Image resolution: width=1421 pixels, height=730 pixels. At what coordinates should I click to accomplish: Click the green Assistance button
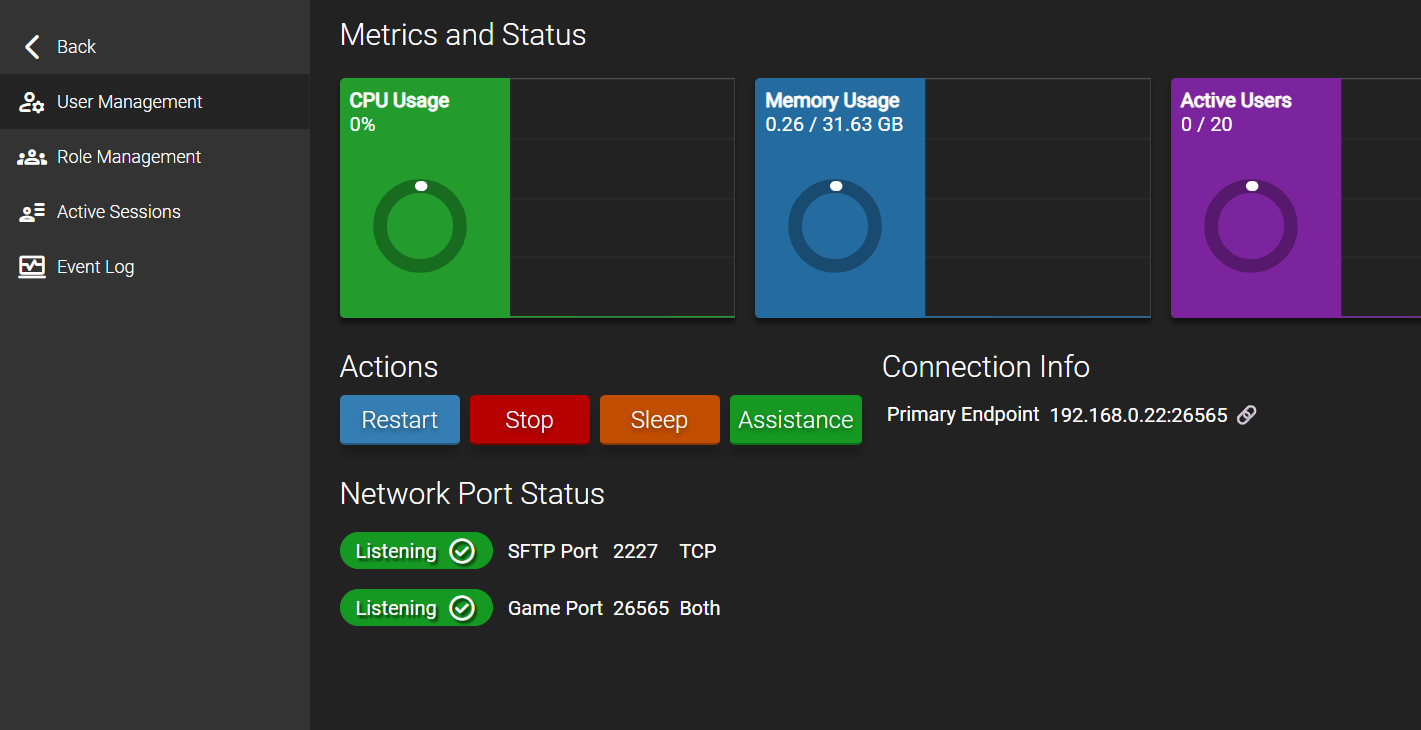click(796, 420)
